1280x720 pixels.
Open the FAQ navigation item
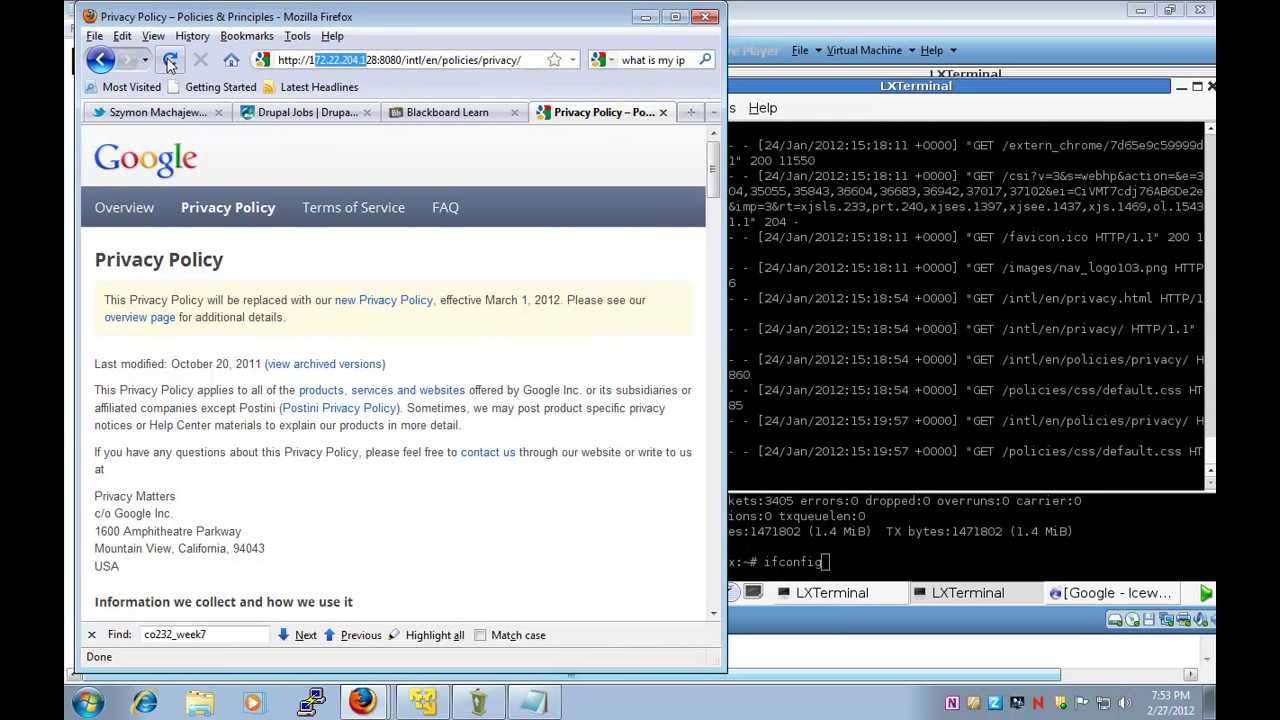(445, 208)
